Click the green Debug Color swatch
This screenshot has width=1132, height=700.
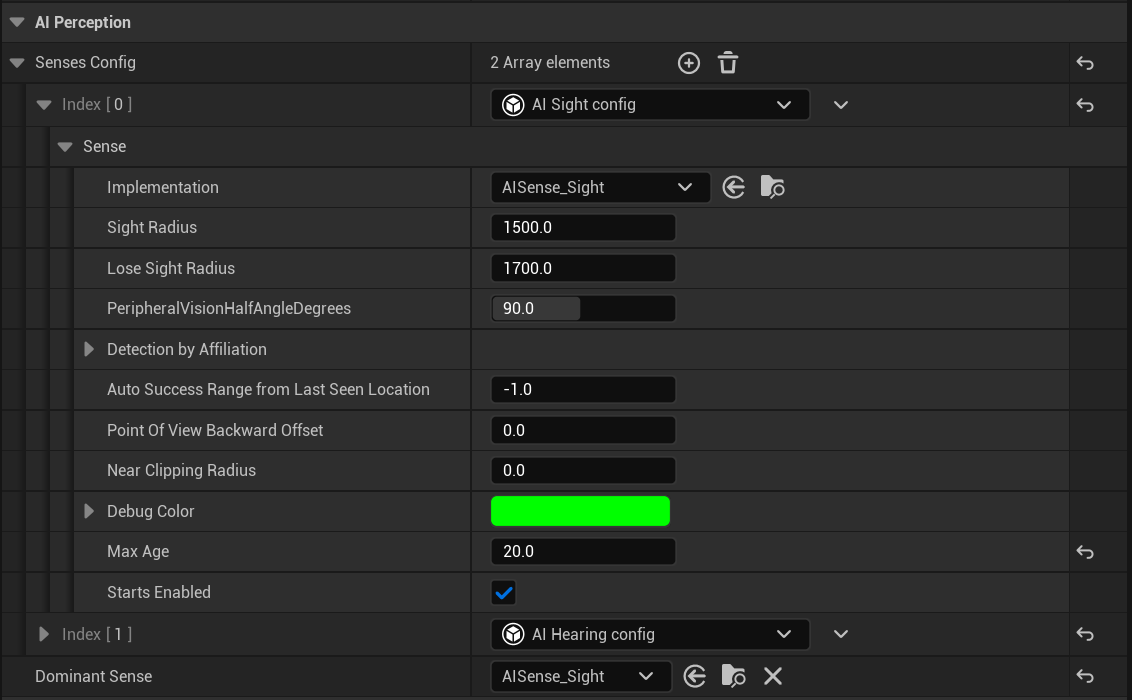[580, 511]
